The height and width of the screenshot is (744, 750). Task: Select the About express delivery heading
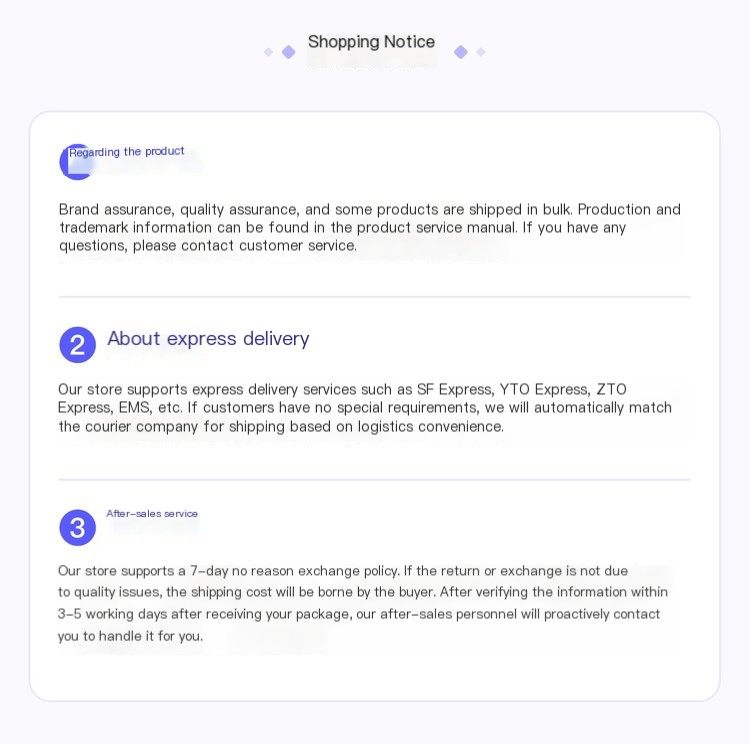208,338
